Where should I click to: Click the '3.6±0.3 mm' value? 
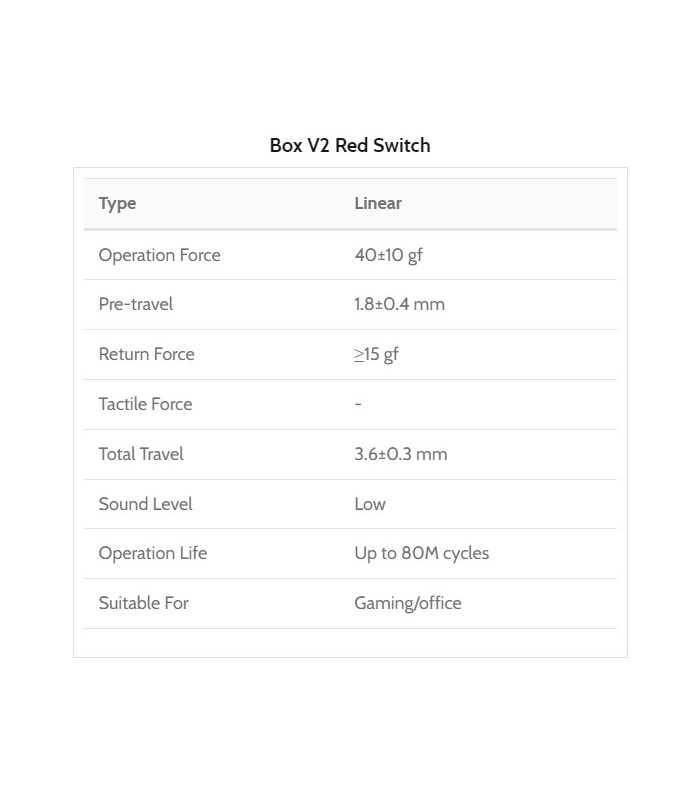point(400,454)
